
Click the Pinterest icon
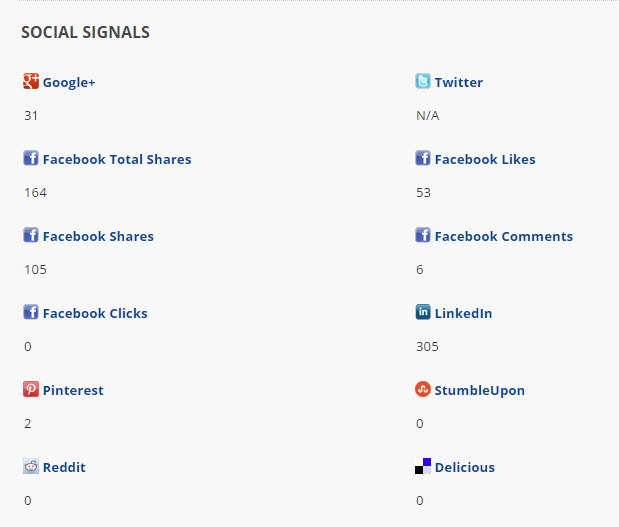tap(31, 390)
